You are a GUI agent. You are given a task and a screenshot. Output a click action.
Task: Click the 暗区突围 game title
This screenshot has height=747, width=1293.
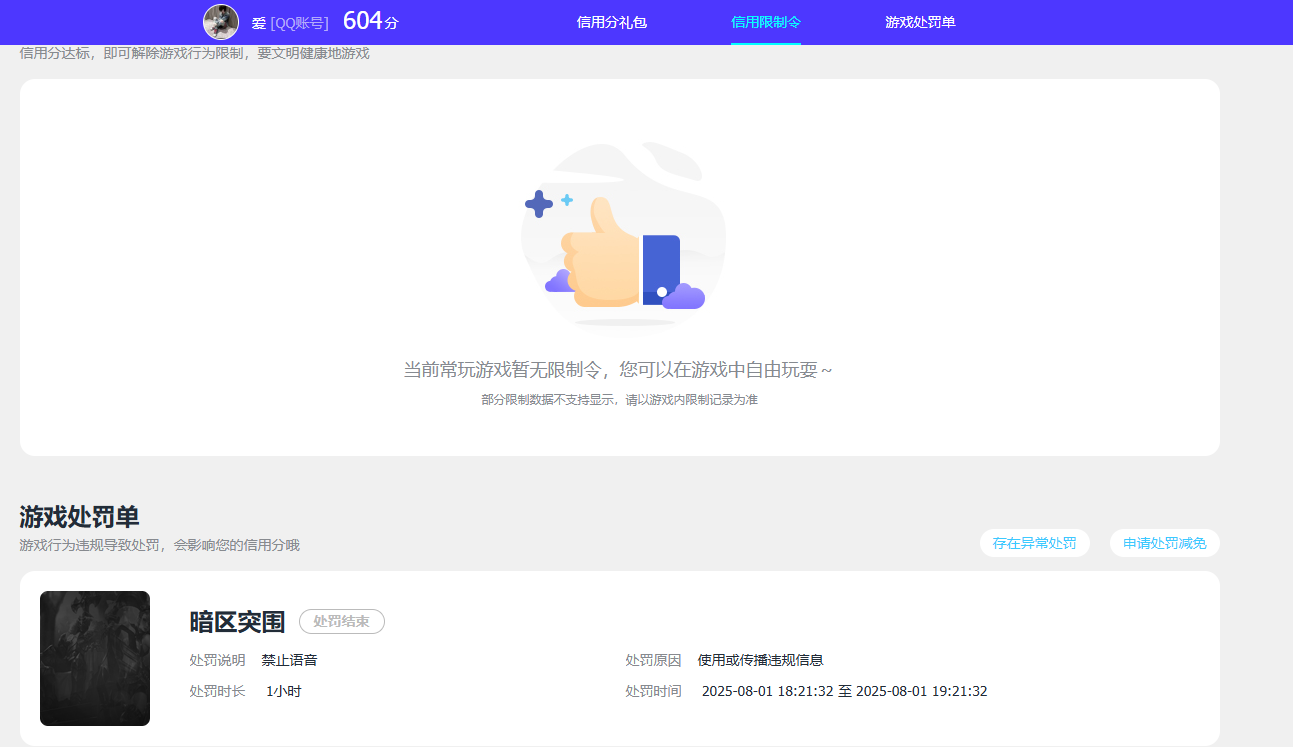238,622
